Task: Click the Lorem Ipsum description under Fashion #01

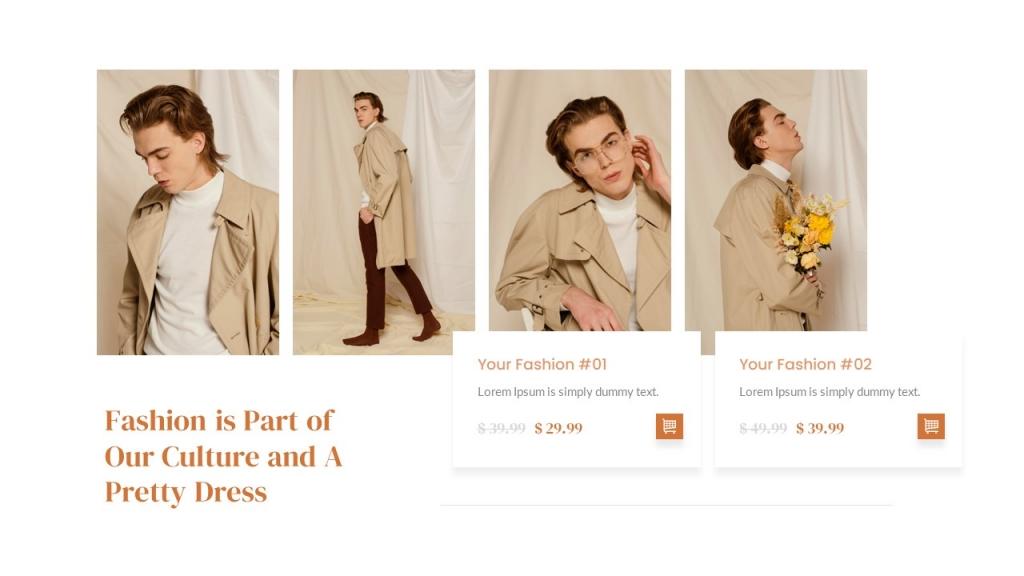Action: coord(568,392)
